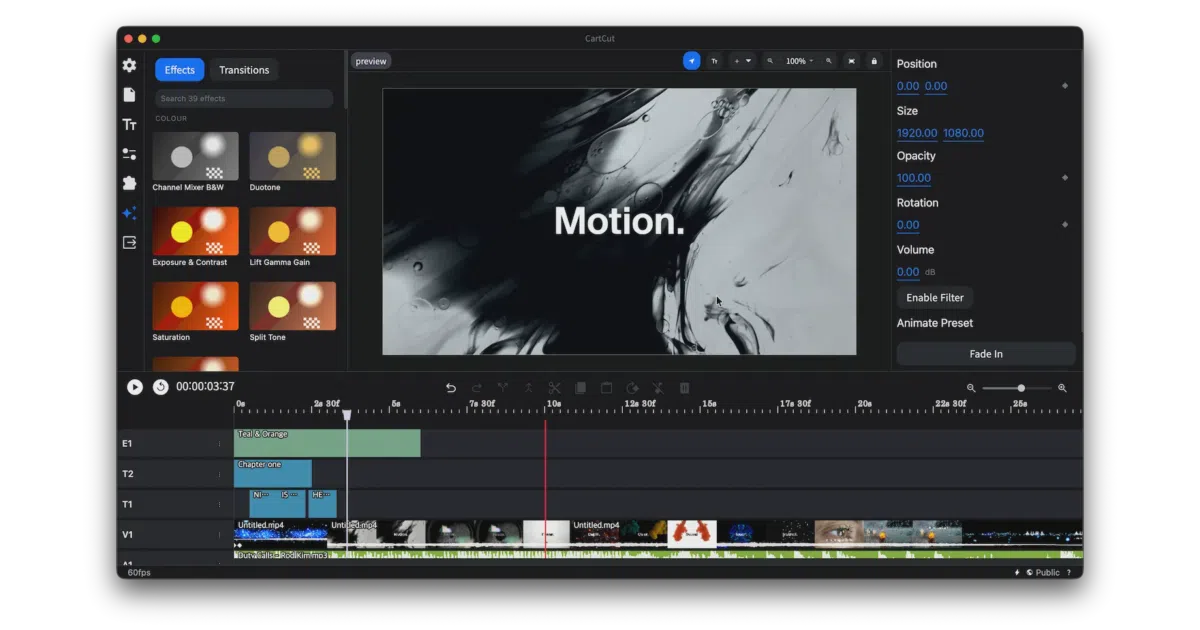Select the Duotone effect thumbnail

293,156
